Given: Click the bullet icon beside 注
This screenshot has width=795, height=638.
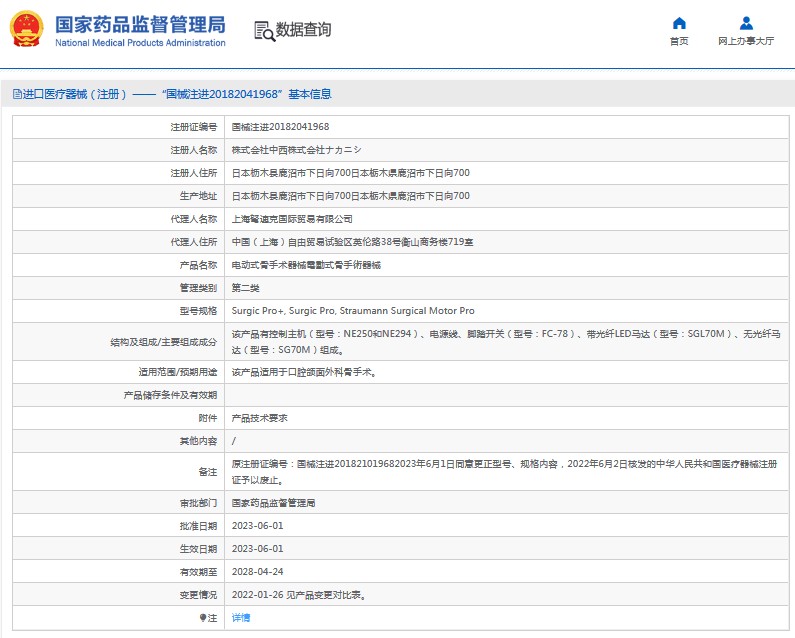Looking at the screenshot, I should pos(202,618).
